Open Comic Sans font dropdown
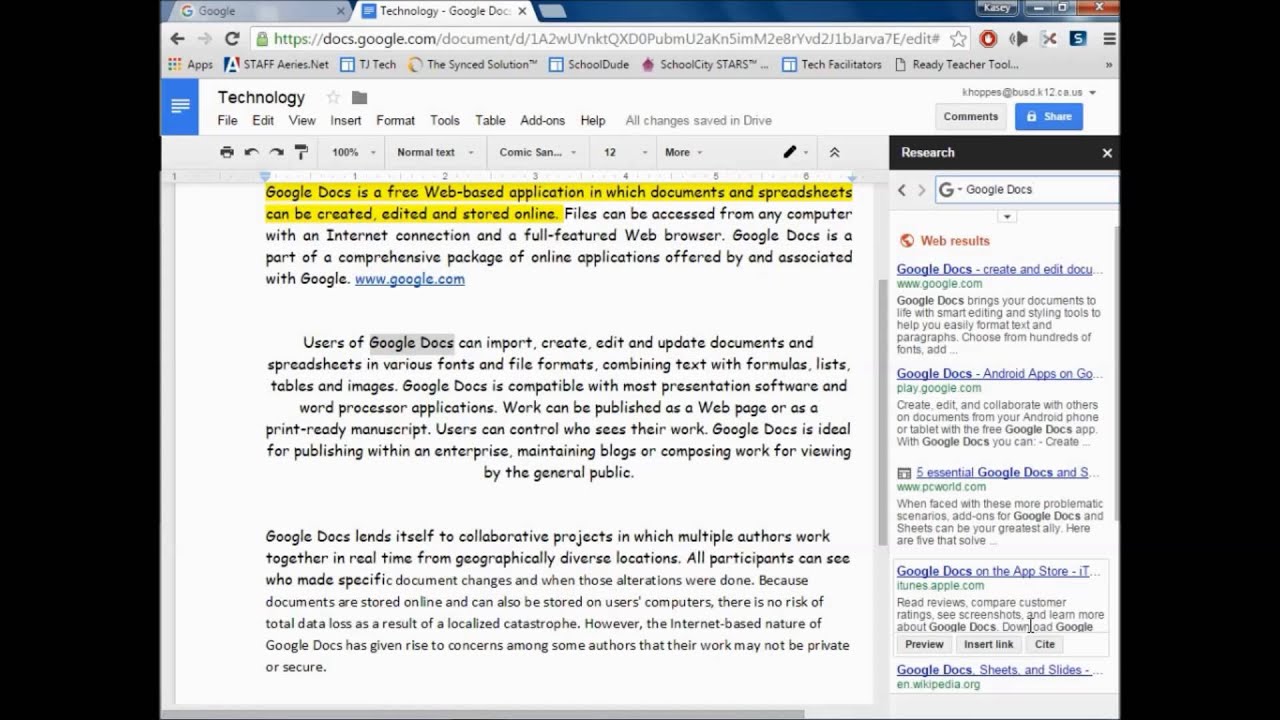 pyautogui.click(x=538, y=152)
